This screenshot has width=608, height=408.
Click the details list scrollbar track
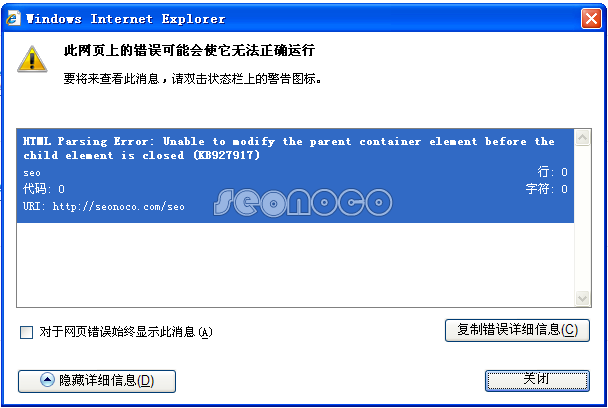click(x=582, y=218)
